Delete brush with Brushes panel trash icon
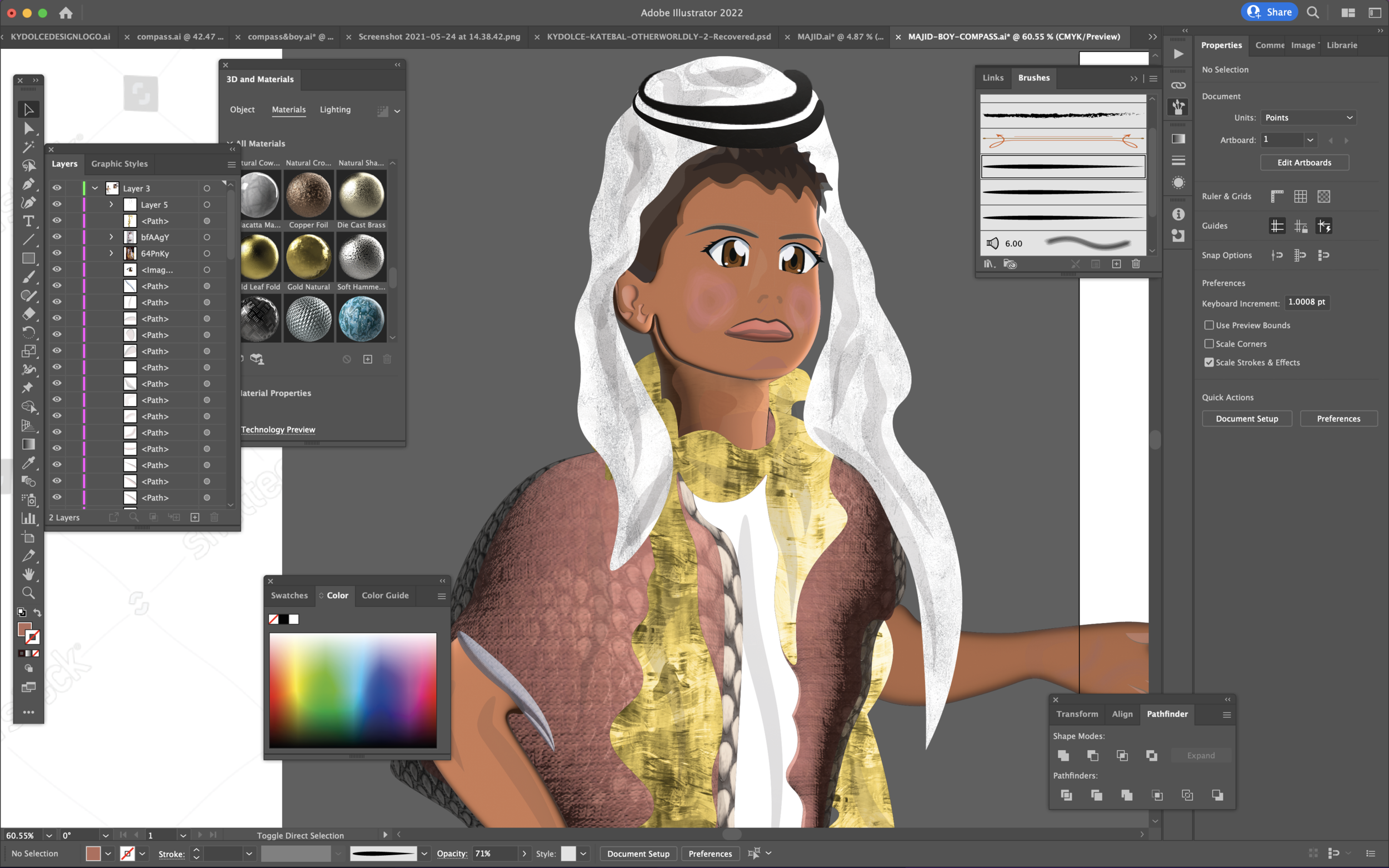1389x868 pixels. point(1136,264)
